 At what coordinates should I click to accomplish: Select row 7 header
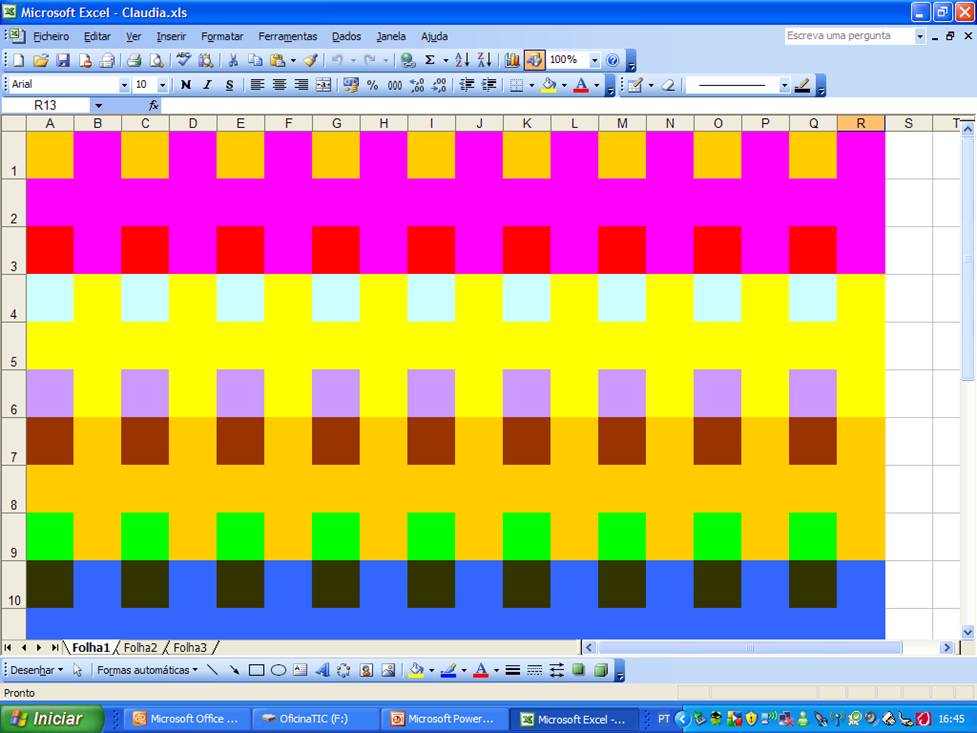13,441
